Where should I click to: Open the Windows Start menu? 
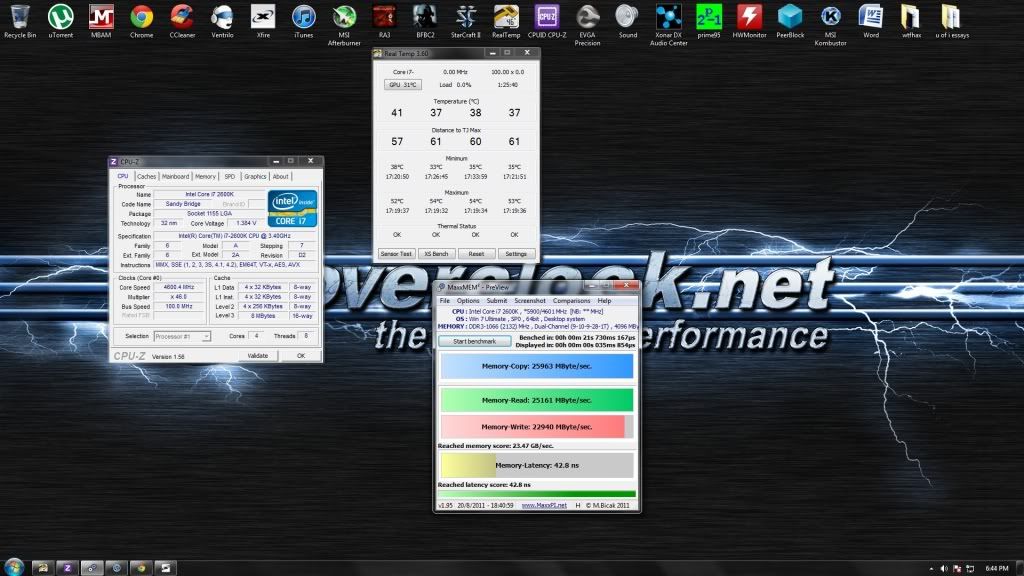point(14,567)
